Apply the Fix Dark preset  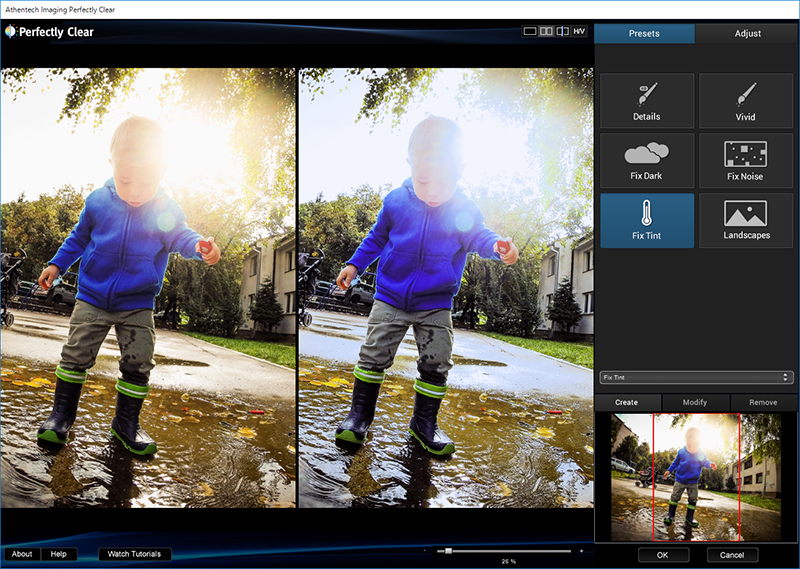647,161
